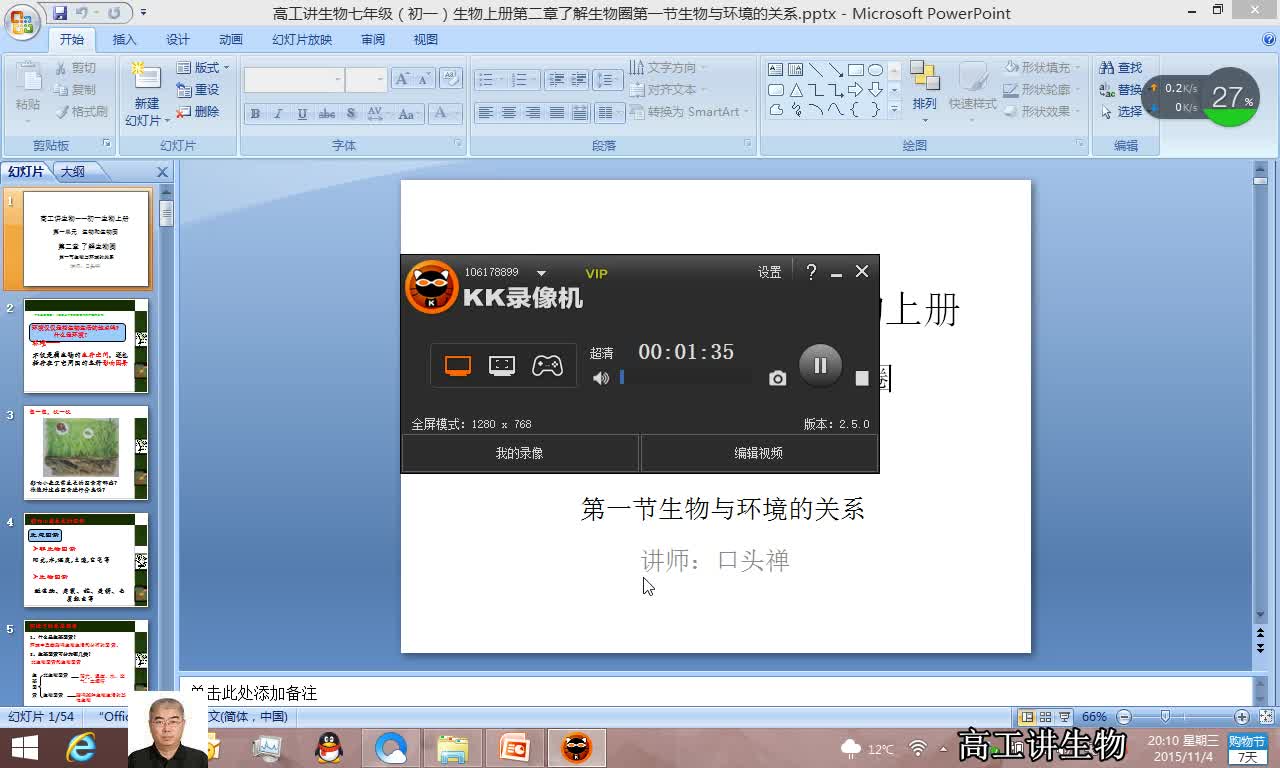
Task: Select the oval shape
Action: 875,70
